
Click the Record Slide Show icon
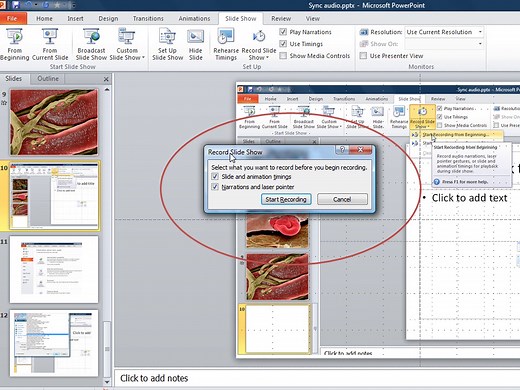coord(259,36)
